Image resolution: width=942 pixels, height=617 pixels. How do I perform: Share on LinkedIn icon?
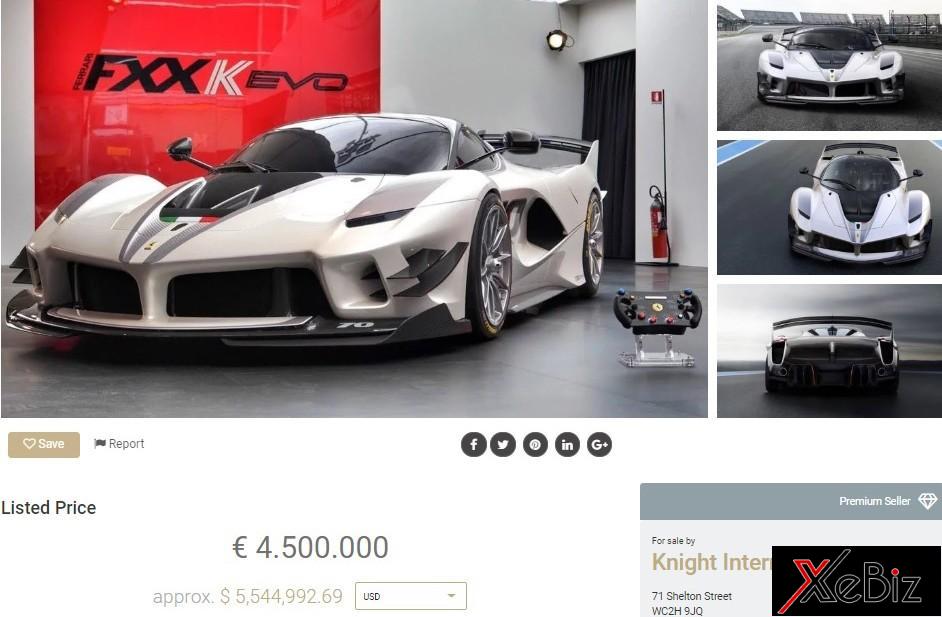[x=567, y=445]
